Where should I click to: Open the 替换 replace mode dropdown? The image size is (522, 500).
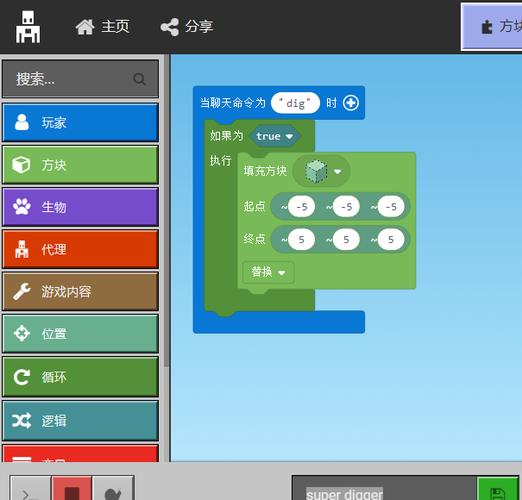268,272
